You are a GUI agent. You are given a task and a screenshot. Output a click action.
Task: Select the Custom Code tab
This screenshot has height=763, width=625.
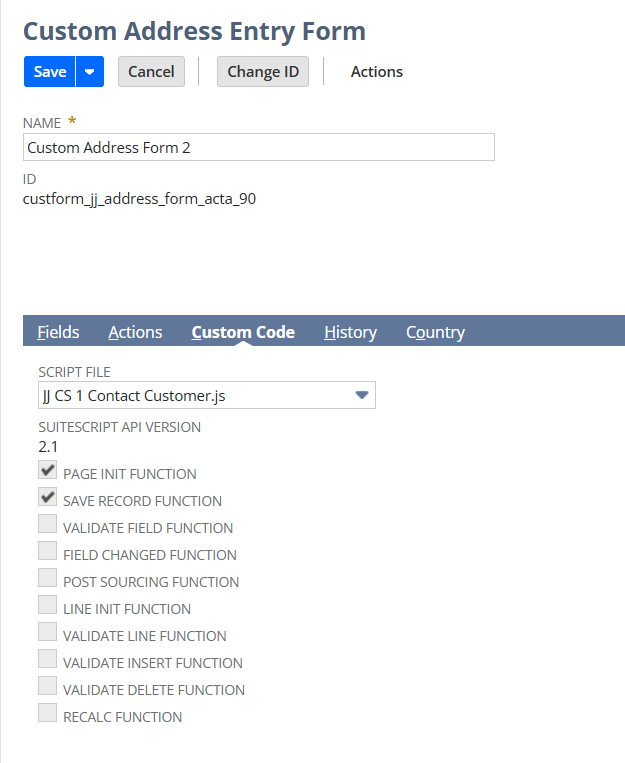pyautogui.click(x=243, y=332)
